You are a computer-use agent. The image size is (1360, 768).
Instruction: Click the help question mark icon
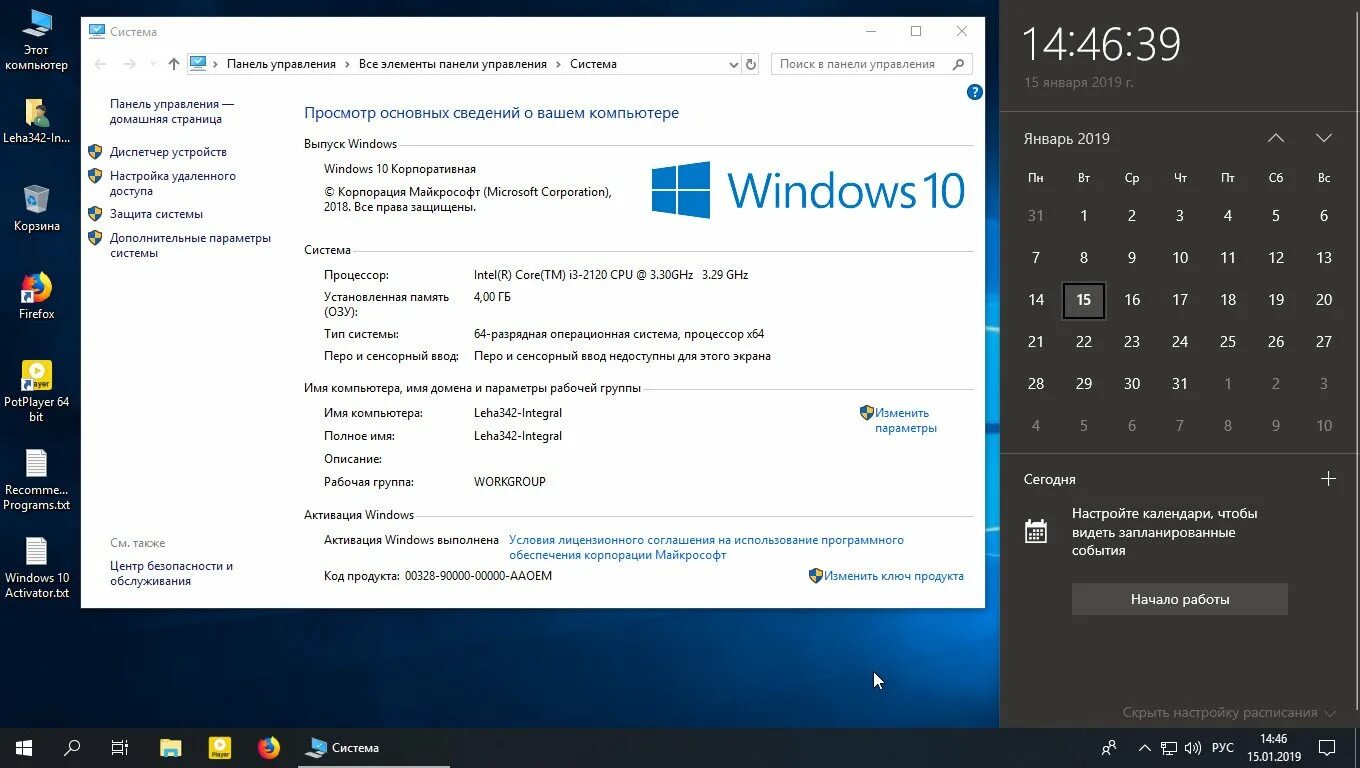pyautogui.click(x=975, y=92)
